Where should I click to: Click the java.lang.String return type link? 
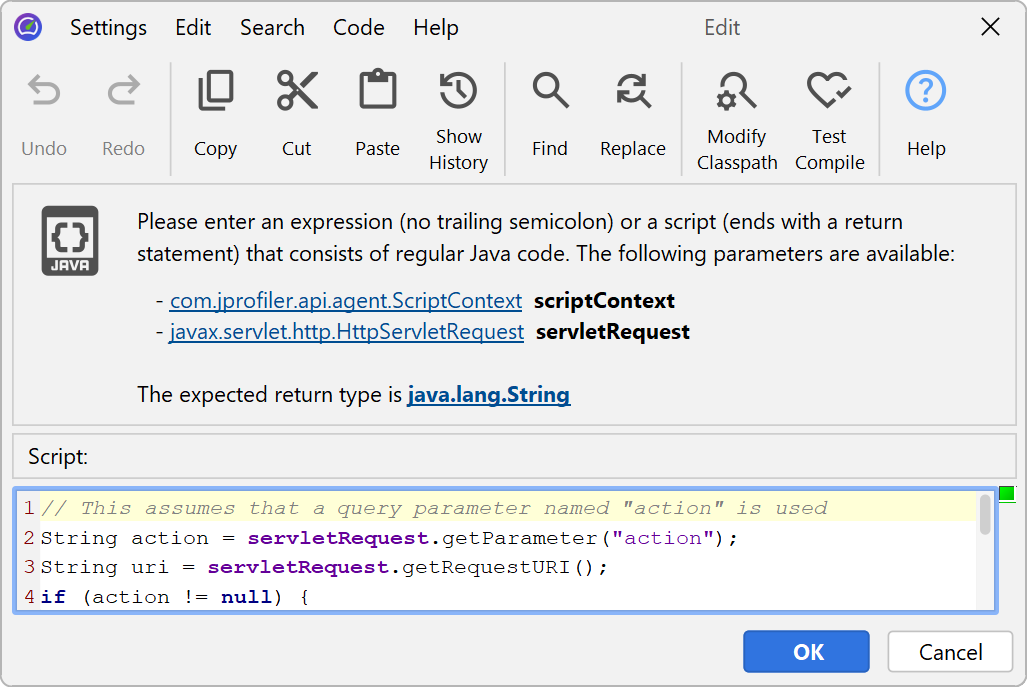coord(488,395)
